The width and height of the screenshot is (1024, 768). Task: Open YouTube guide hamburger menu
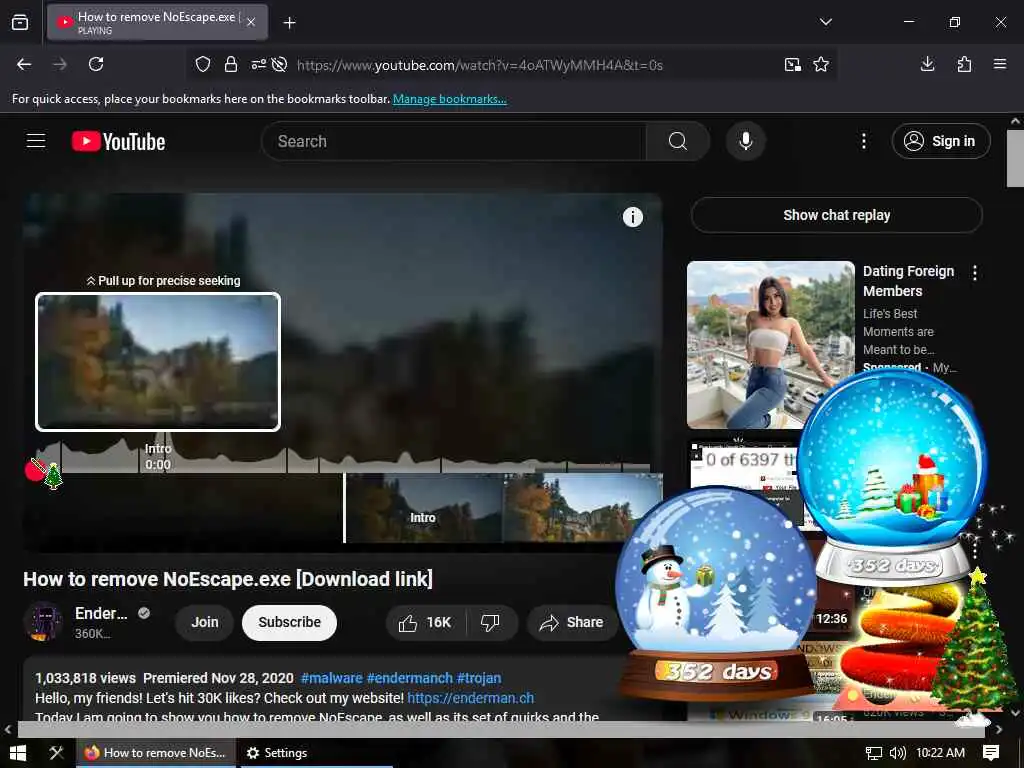(x=36, y=140)
